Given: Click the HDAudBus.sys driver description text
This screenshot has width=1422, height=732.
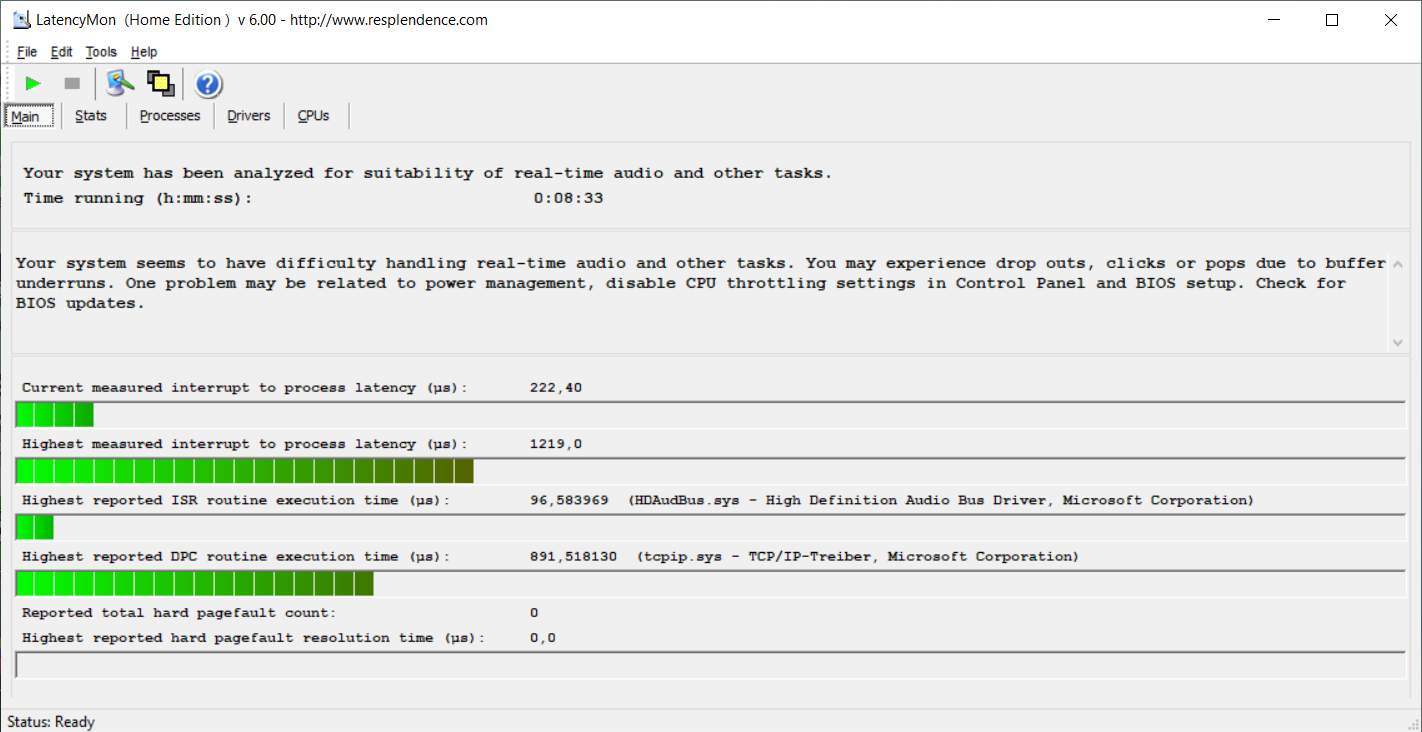Looking at the screenshot, I should [x=941, y=500].
